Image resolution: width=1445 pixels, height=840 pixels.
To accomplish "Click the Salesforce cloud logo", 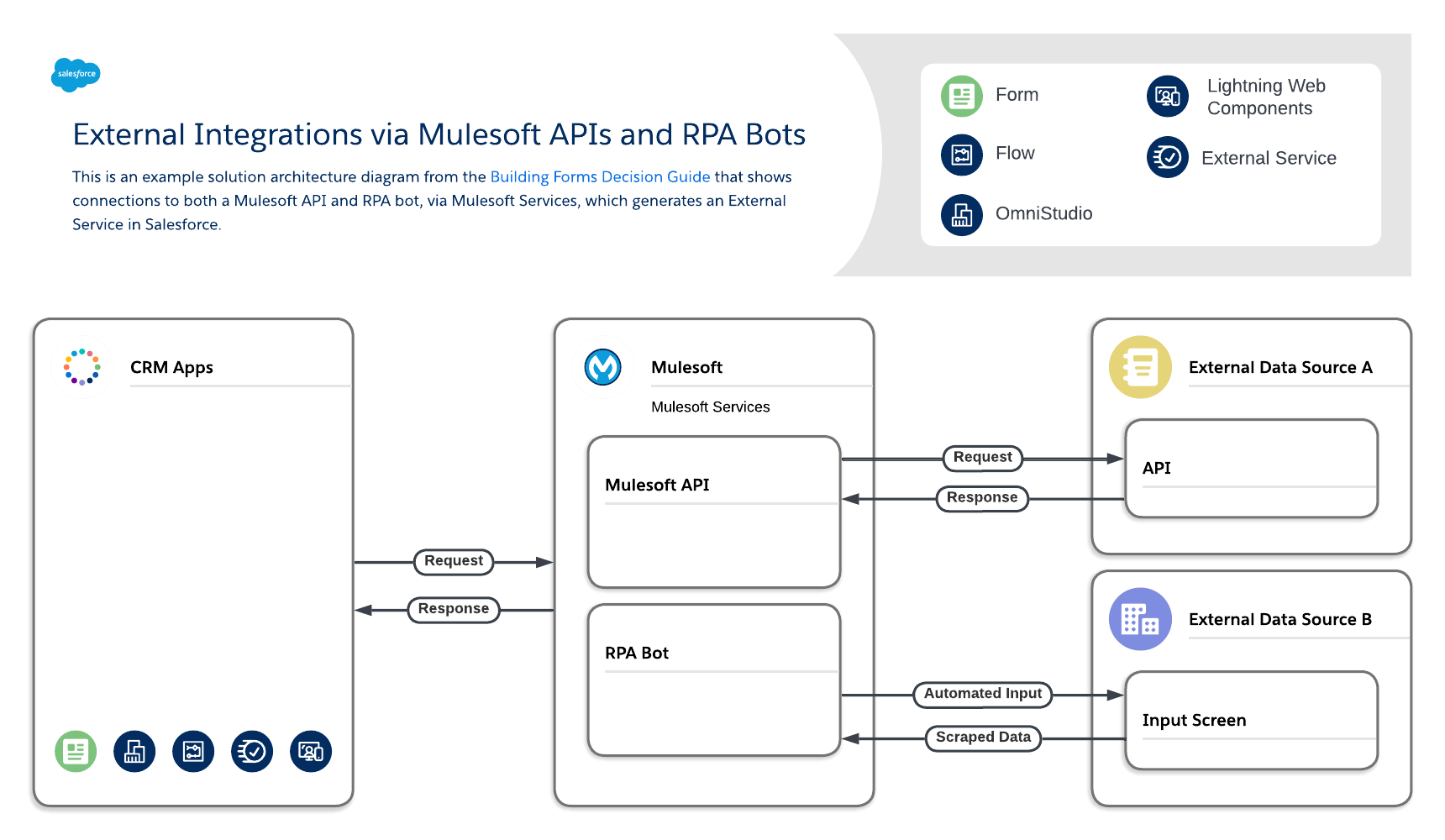I will tap(76, 75).
